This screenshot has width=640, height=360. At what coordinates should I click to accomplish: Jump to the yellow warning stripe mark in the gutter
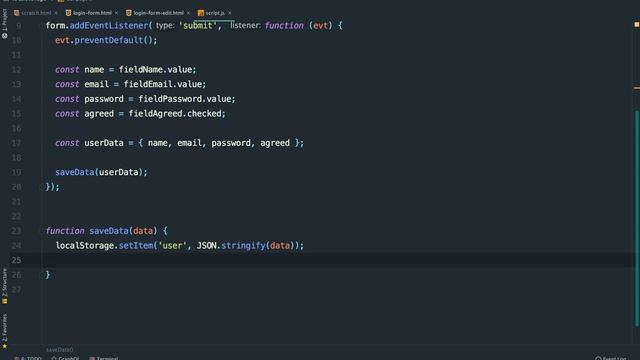pos(637,88)
